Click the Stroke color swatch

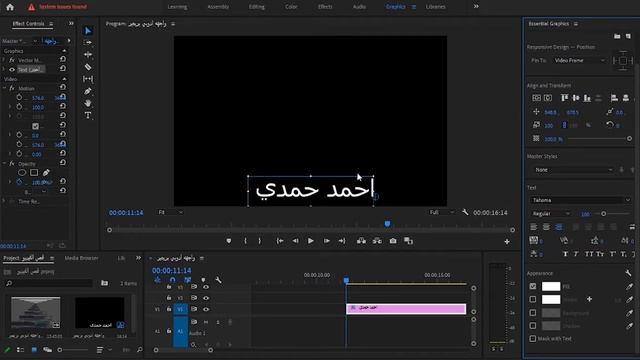tap(551, 300)
